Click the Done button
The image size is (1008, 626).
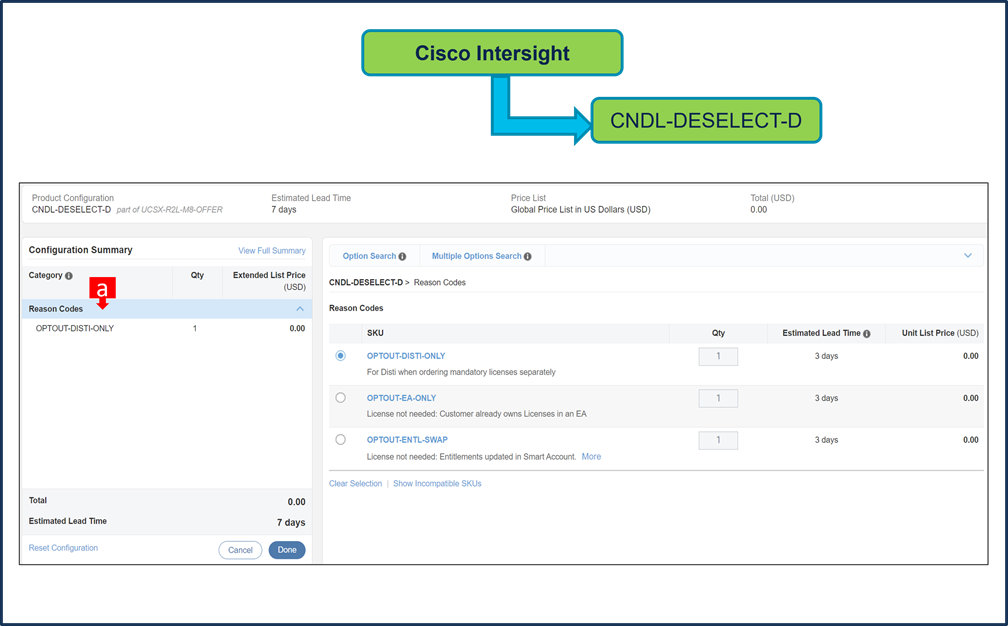pyautogui.click(x=287, y=550)
